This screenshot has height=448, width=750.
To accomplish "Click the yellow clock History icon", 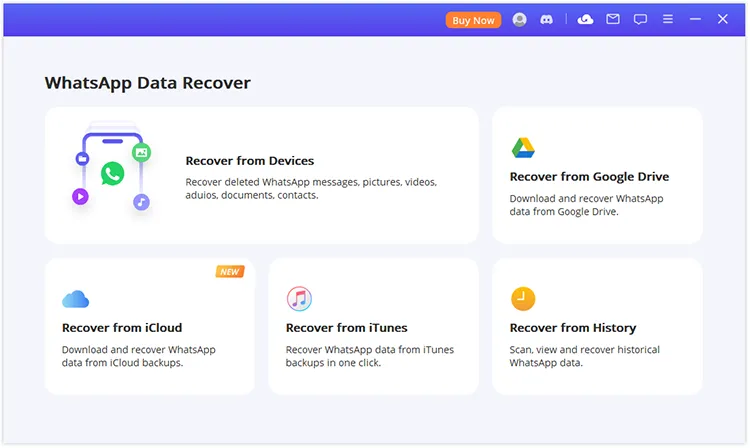I will tap(523, 299).
